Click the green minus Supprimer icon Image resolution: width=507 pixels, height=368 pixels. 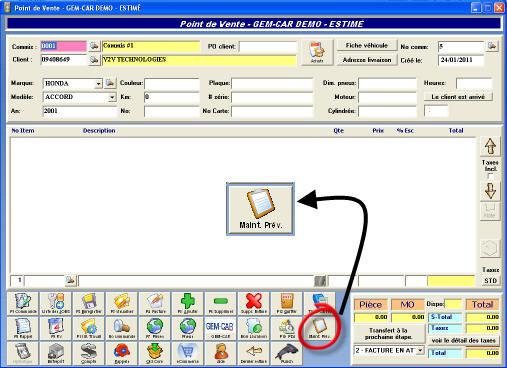tap(221, 303)
